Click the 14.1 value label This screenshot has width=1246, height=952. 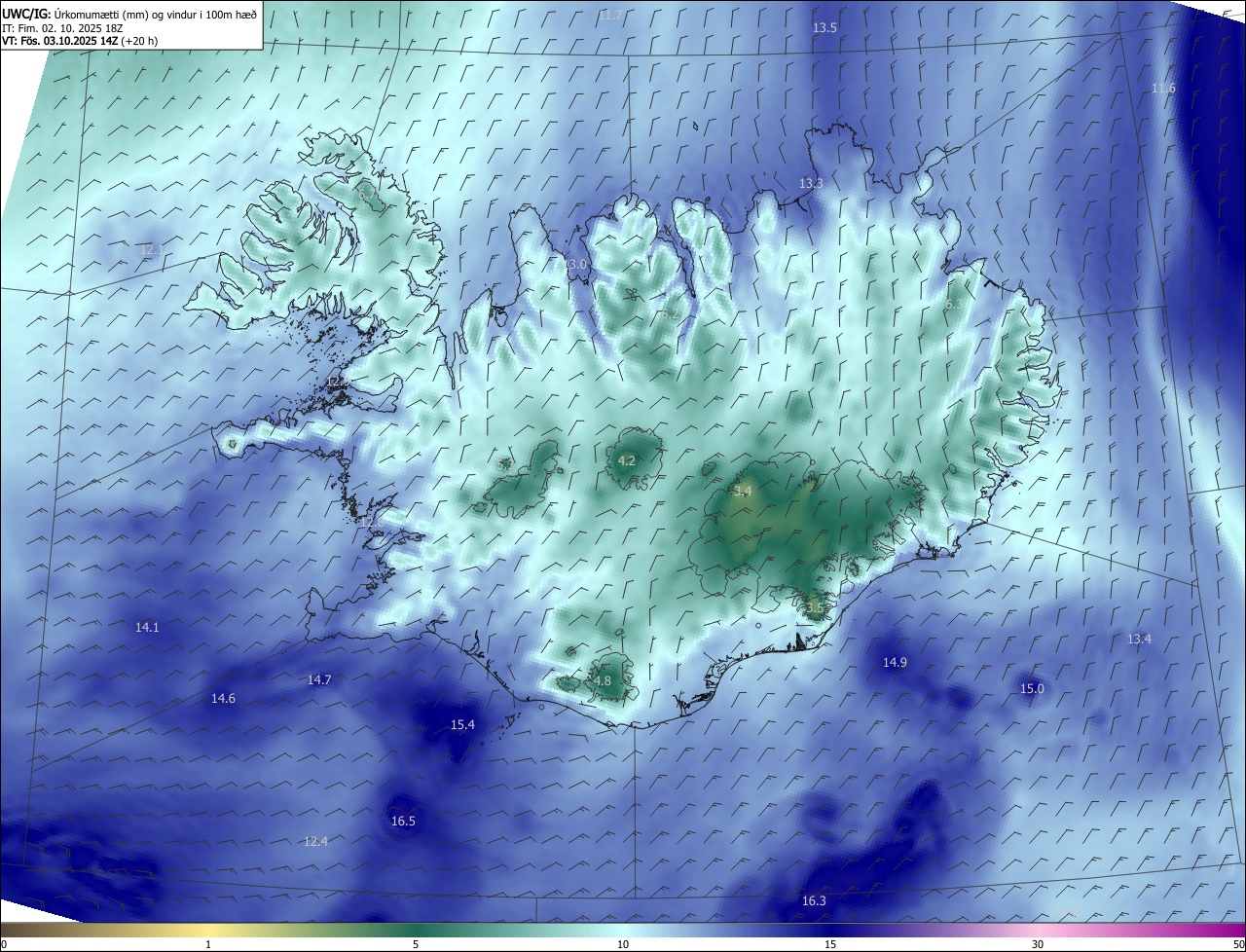(147, 628)
